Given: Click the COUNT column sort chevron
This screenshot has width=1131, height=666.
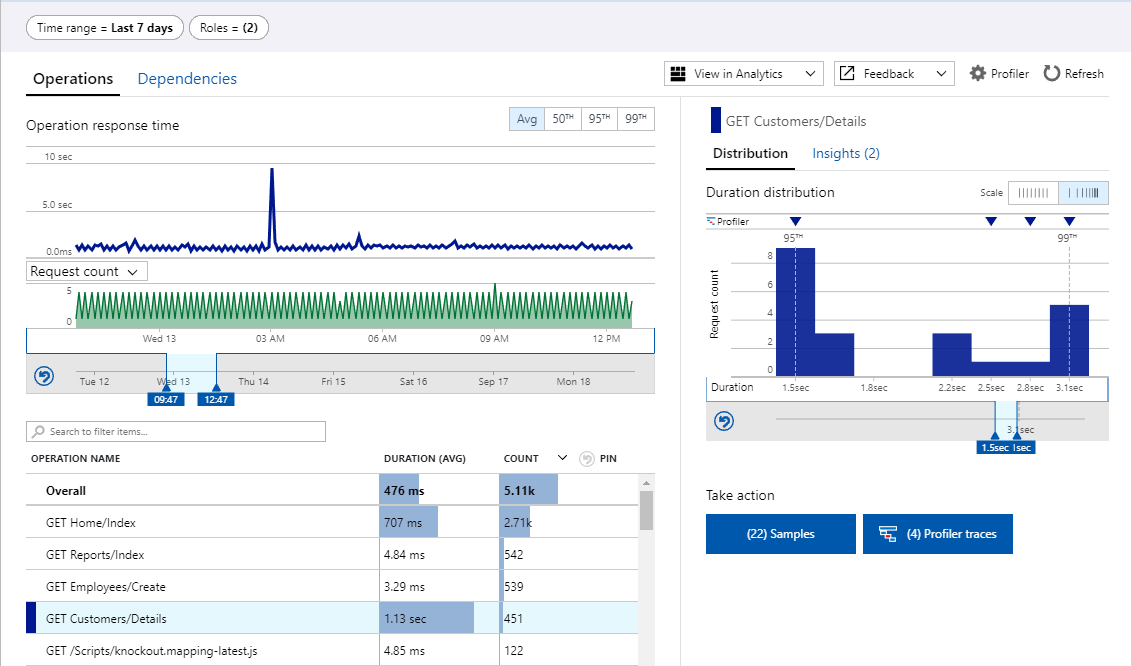Looking at the screenshot, I should coord(563,458).
